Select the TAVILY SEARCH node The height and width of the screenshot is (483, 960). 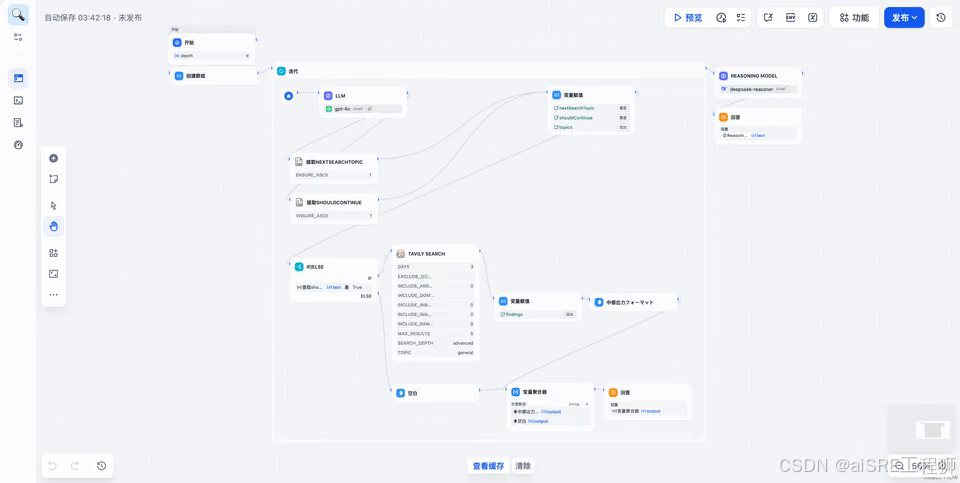(435, 302)
